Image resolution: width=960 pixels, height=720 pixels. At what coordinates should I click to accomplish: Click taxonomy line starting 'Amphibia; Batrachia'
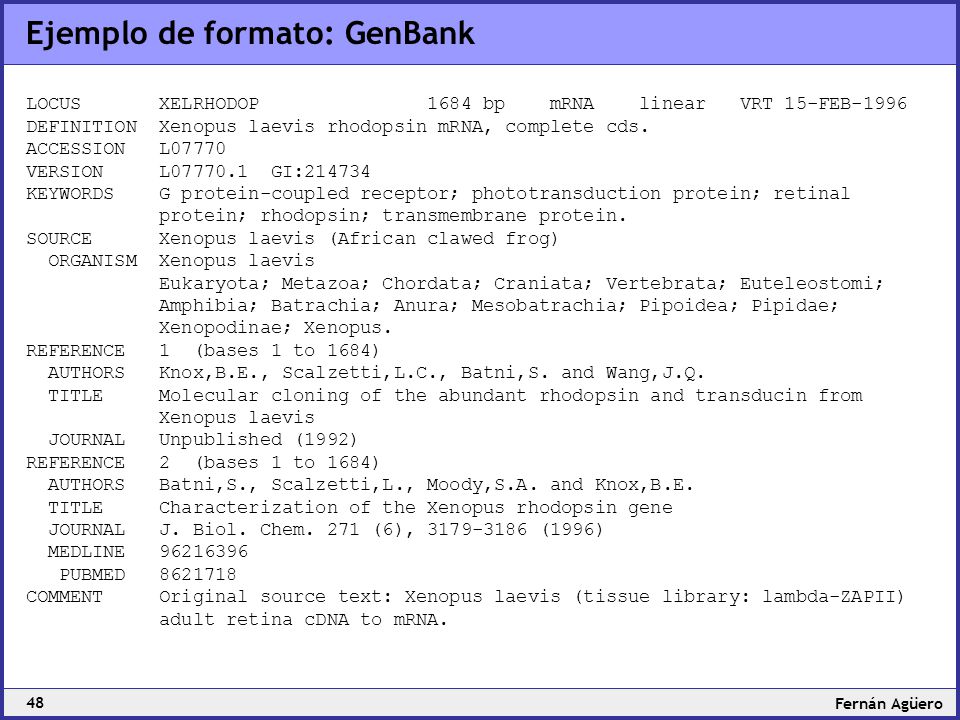[498, 306]
